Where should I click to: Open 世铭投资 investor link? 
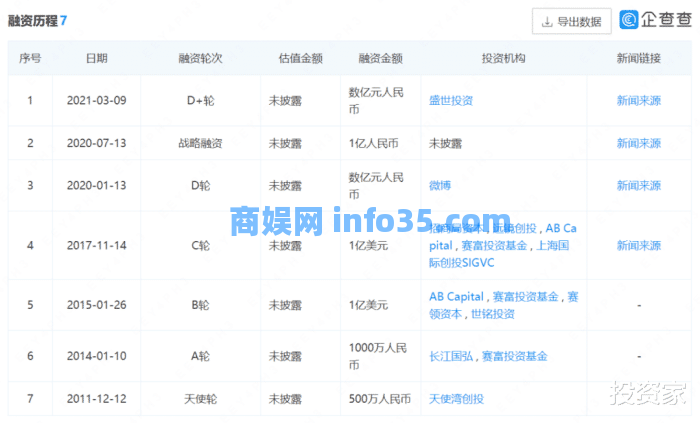click(x=493, y=314)
